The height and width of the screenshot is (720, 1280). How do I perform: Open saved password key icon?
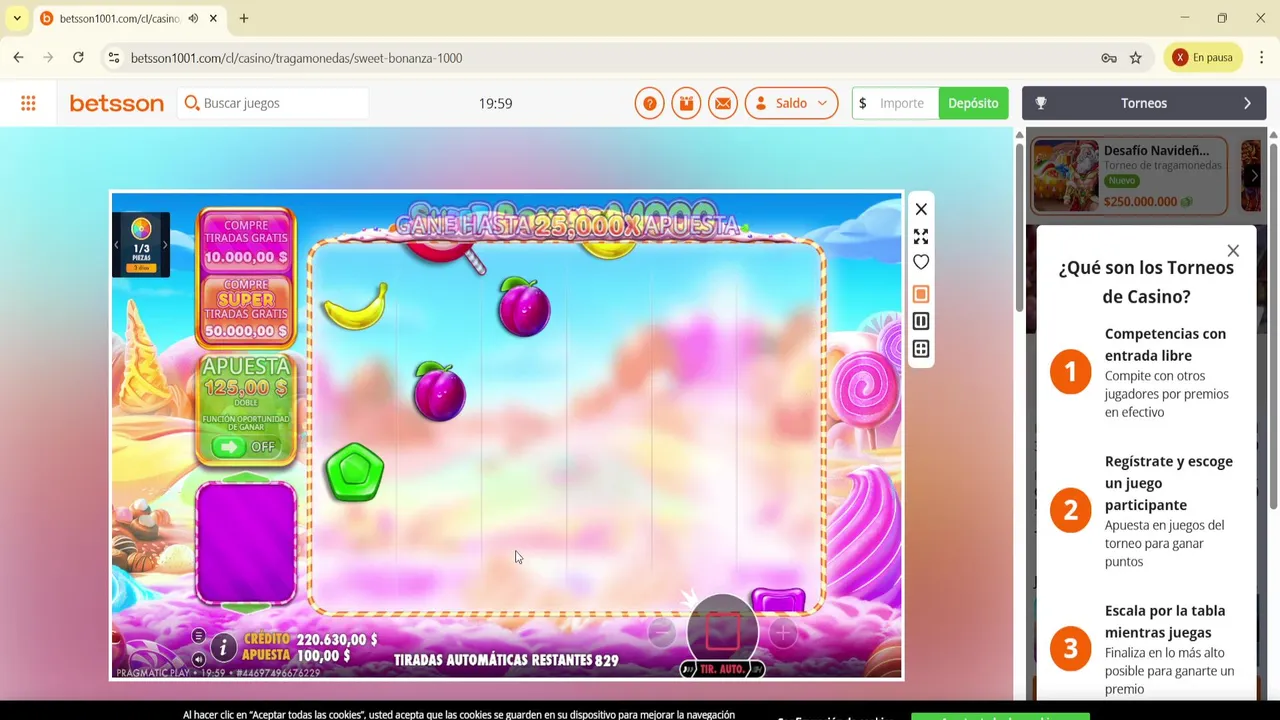pyautogui.click(x=1109, y=58)
